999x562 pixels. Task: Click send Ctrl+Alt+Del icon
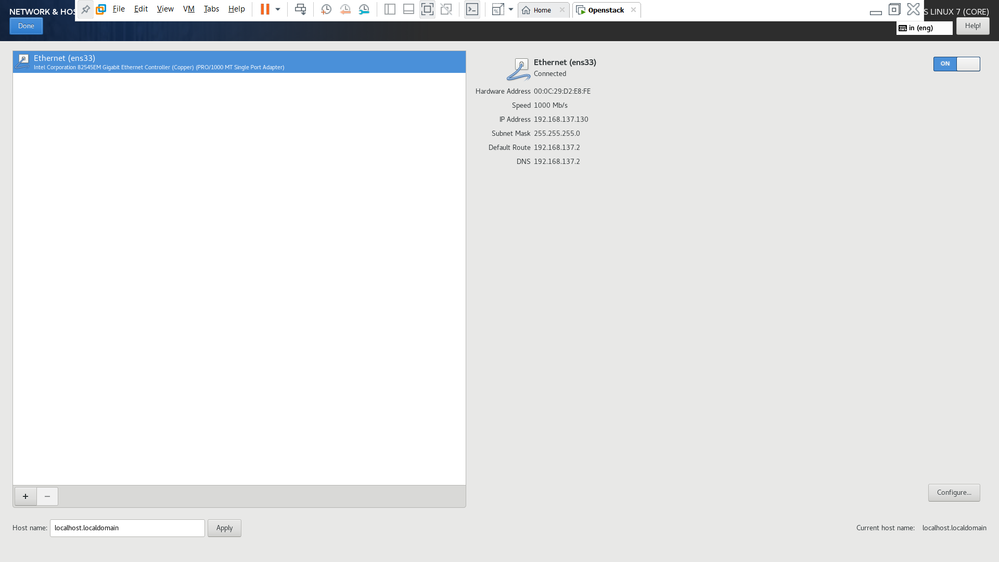click(x=300, y=9)
